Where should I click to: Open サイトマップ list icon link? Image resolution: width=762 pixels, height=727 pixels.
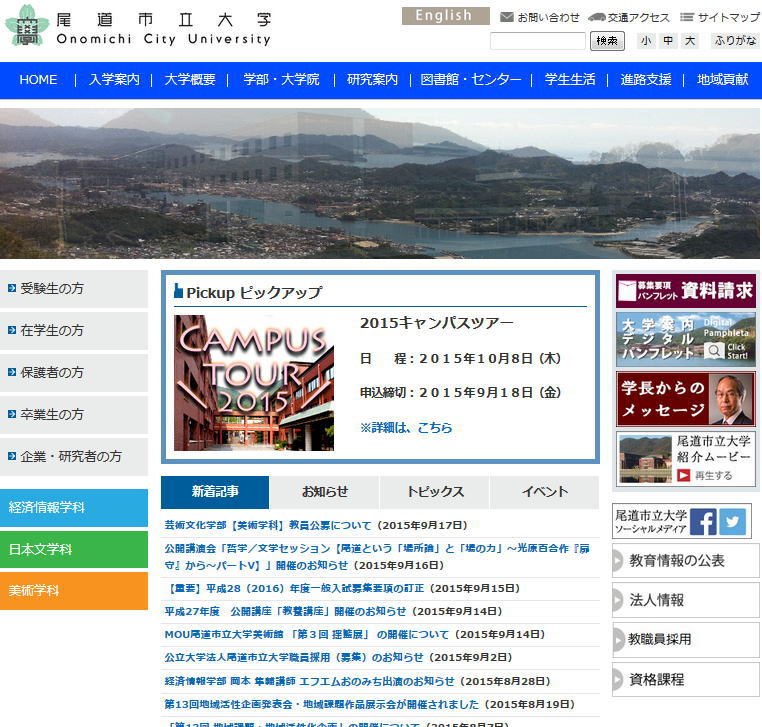pos(720,17)
